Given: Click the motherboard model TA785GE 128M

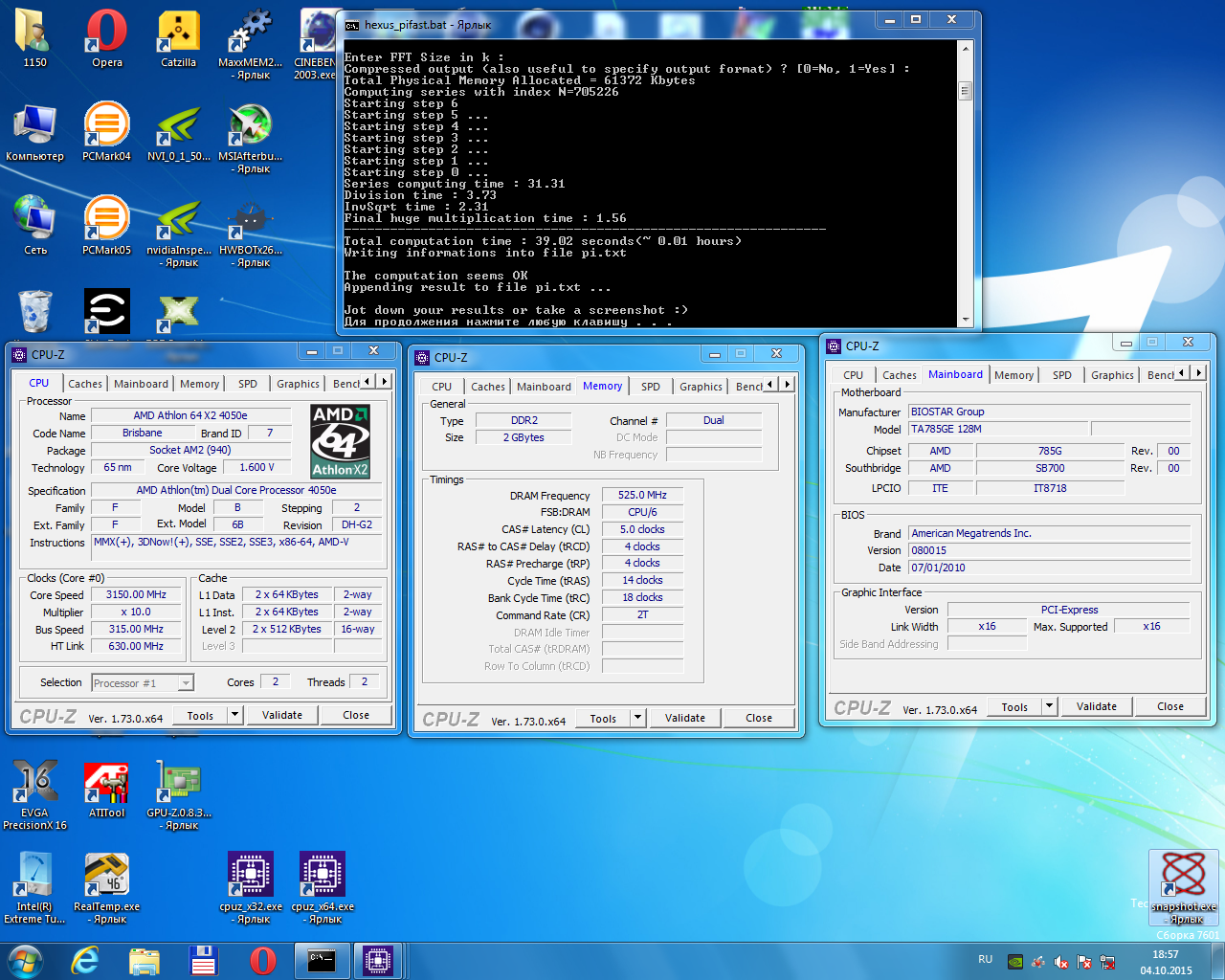Looking at the screenshot, I should click(x=997, y=429).
